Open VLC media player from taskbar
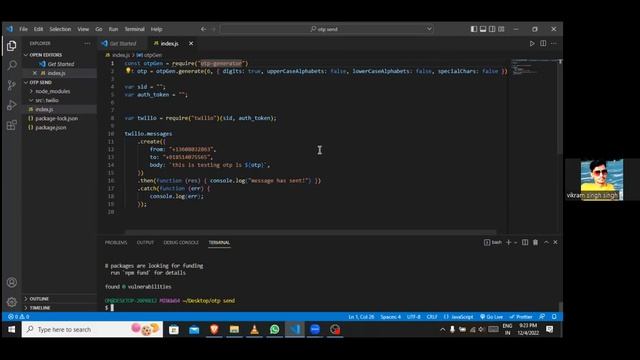The image size is (640, 360). (254, 329)
